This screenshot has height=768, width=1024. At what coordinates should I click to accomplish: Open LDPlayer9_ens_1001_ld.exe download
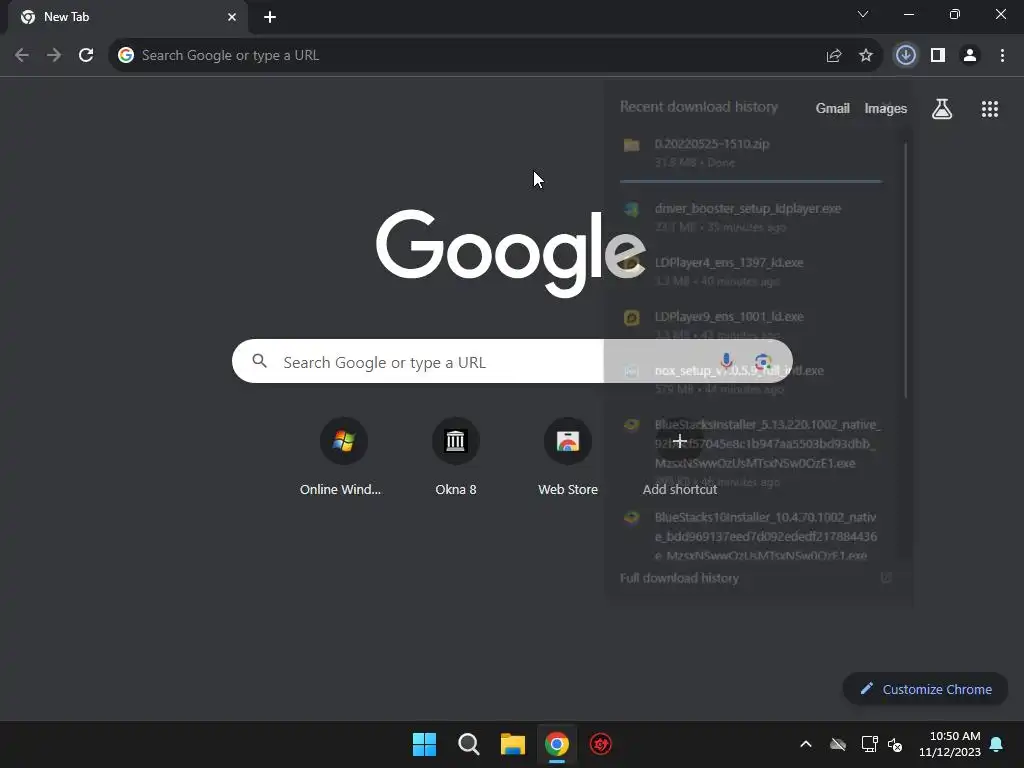(751, 326)
